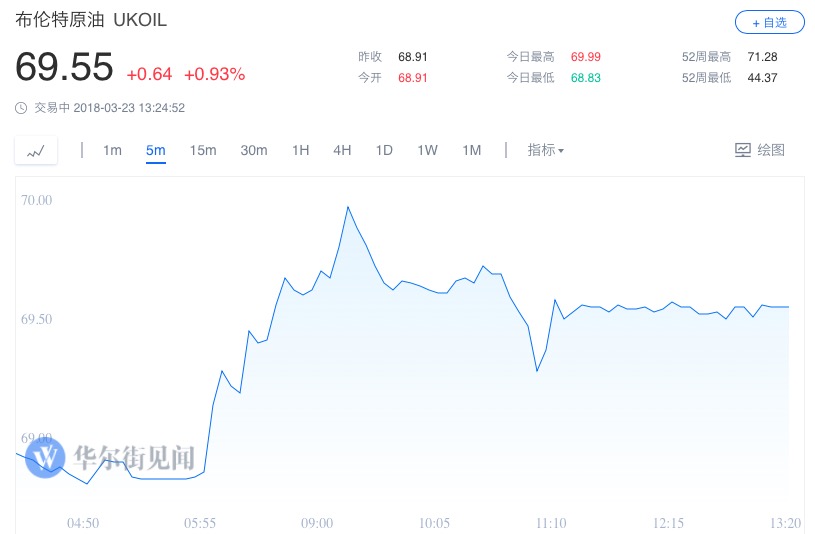Switch chart to 30m interval

pos(254,150)
